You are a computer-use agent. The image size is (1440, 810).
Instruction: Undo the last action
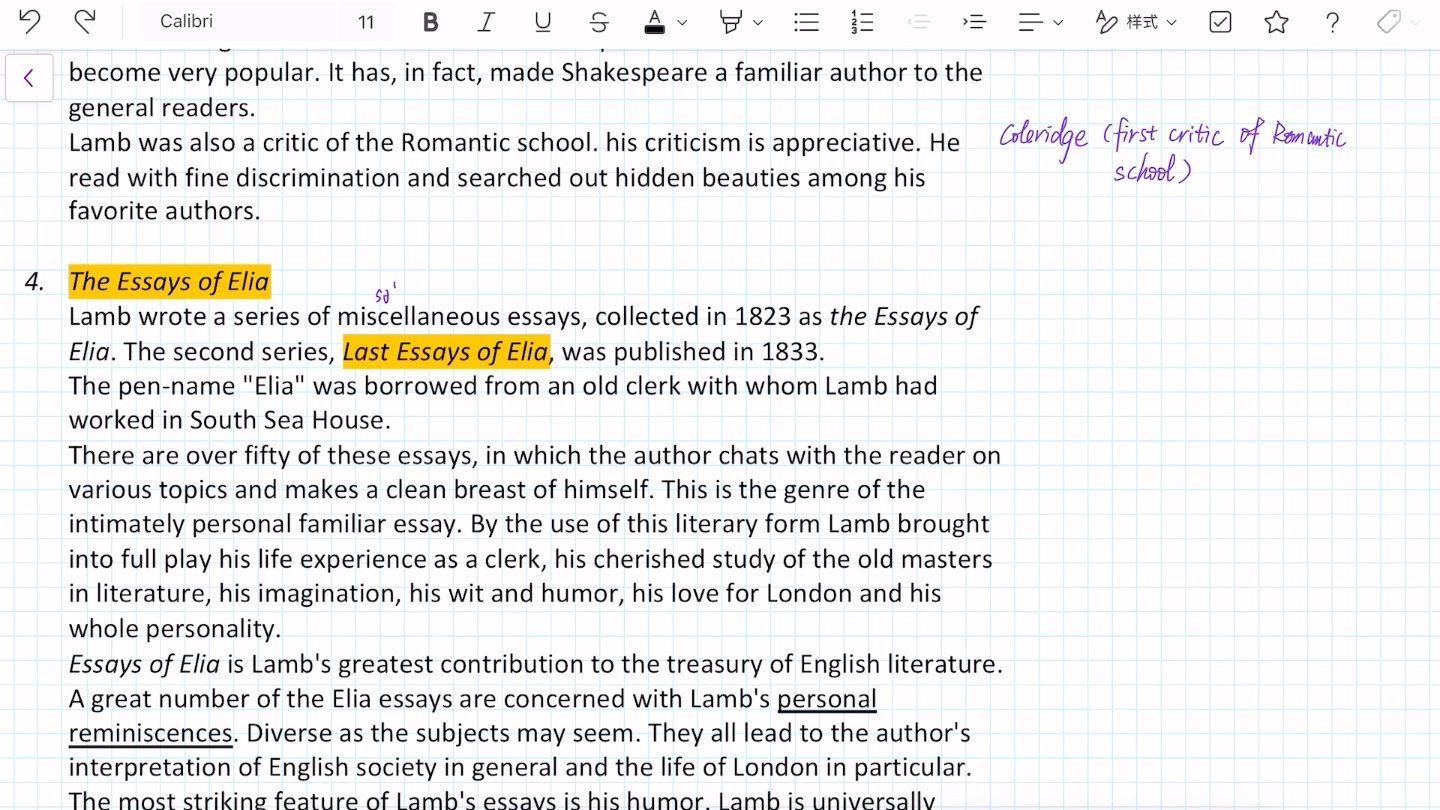[31, 21]
